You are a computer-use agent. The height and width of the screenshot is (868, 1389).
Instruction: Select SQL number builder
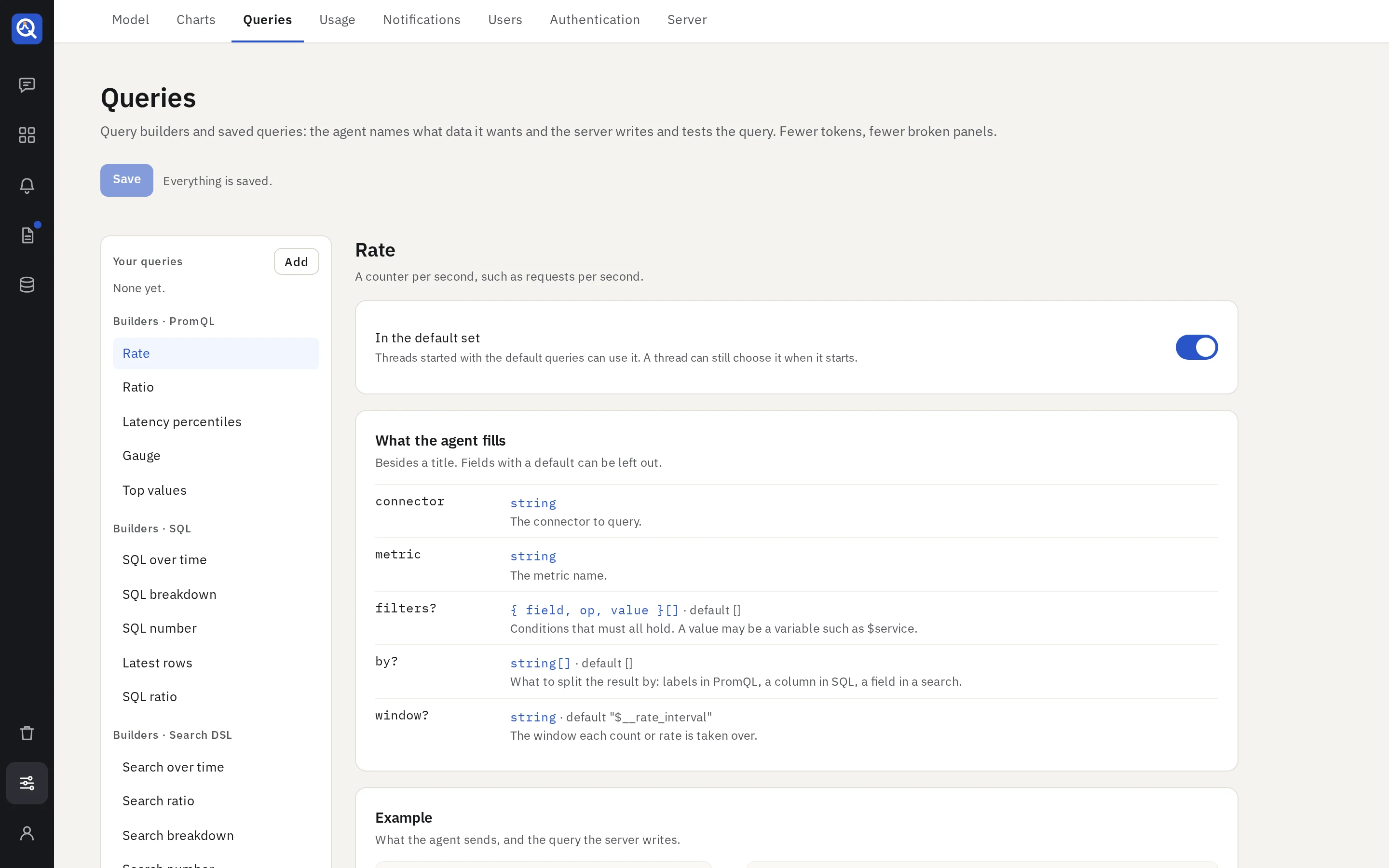[216, 628]
